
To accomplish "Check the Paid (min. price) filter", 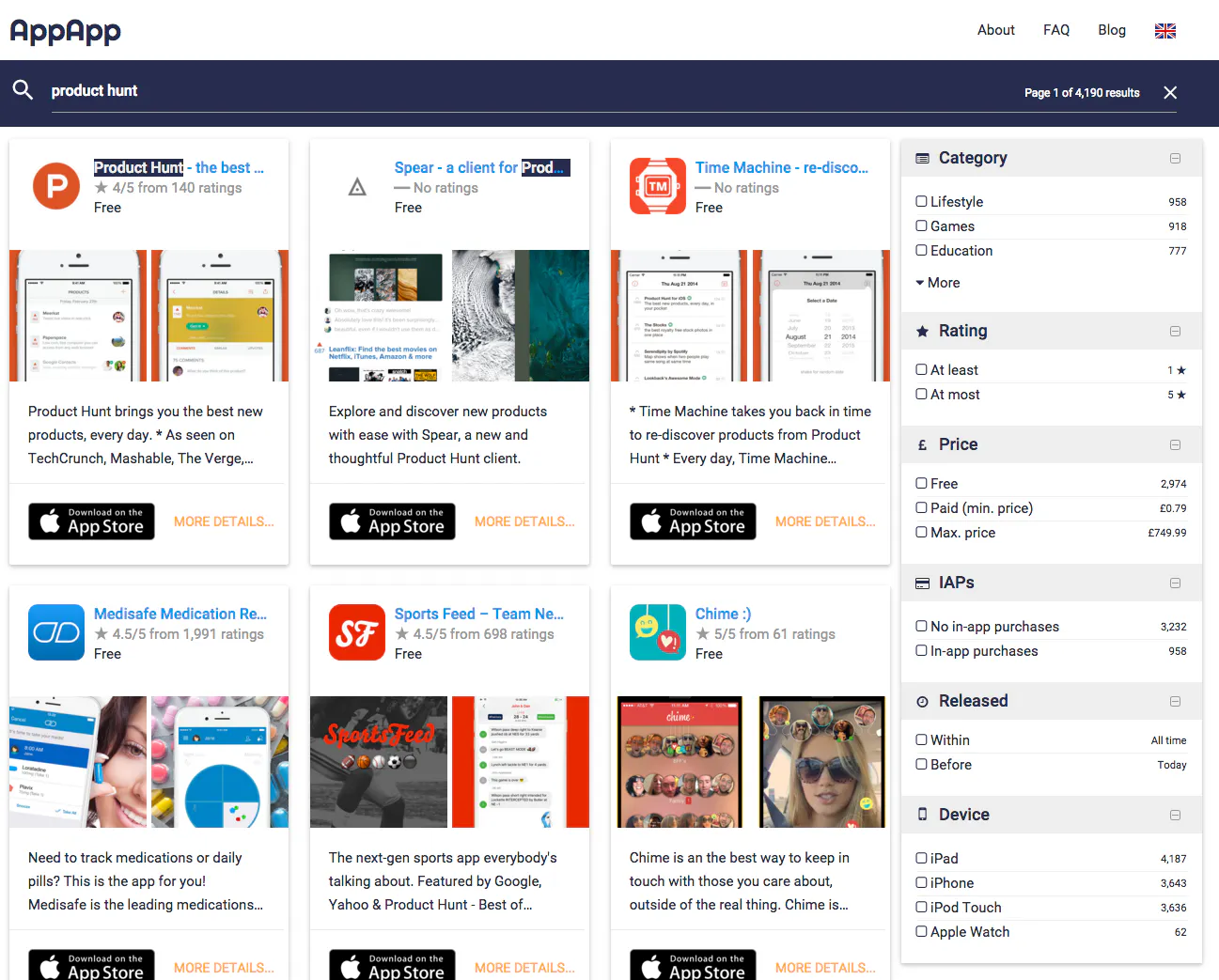I will [922, 507].
